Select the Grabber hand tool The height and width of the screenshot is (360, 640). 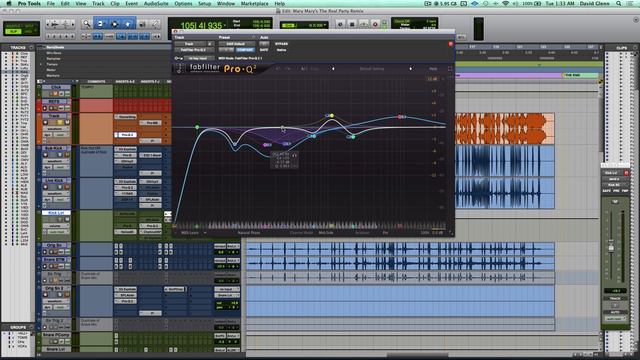click(127, 24)
